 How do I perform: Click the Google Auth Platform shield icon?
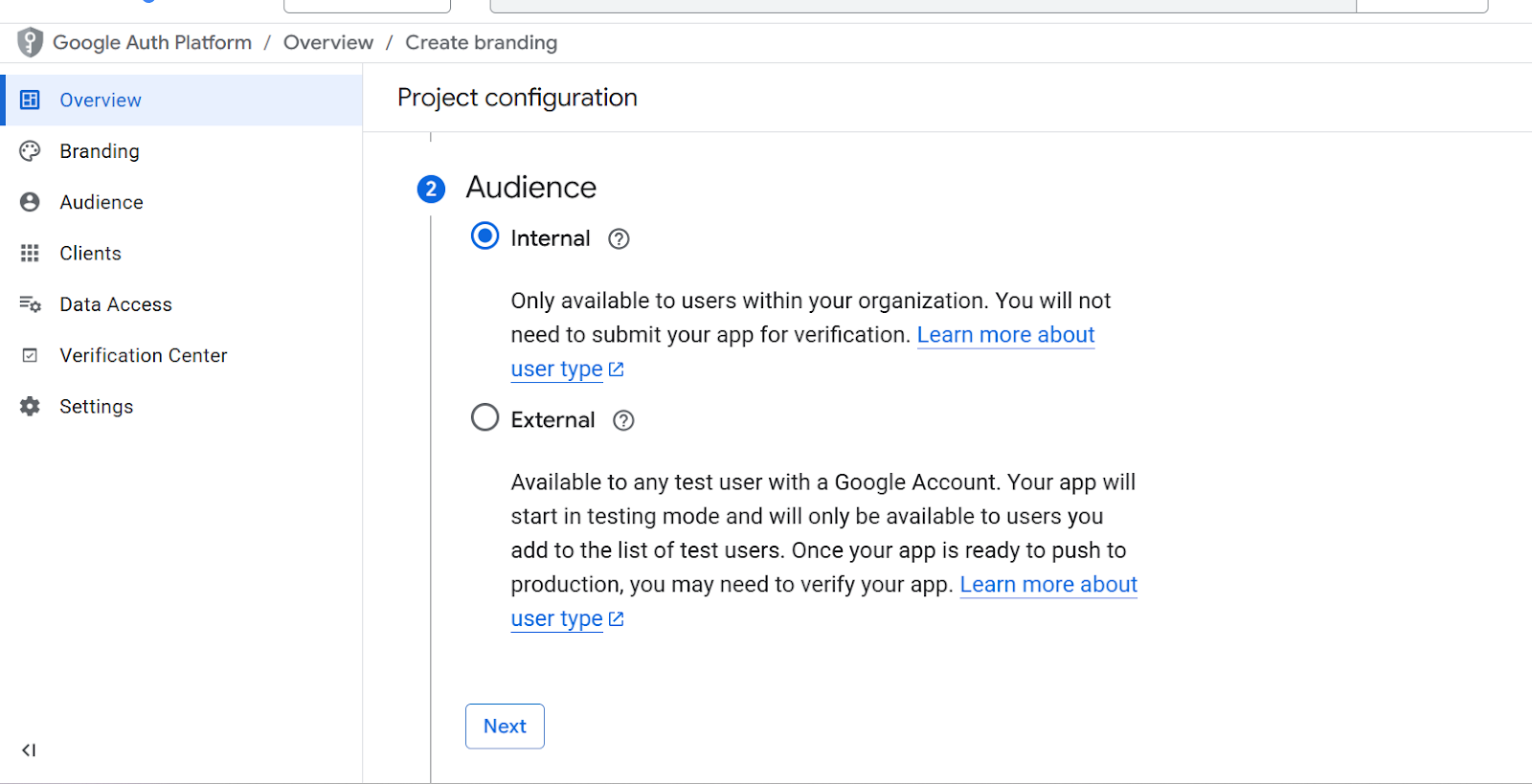coord(31,42)
